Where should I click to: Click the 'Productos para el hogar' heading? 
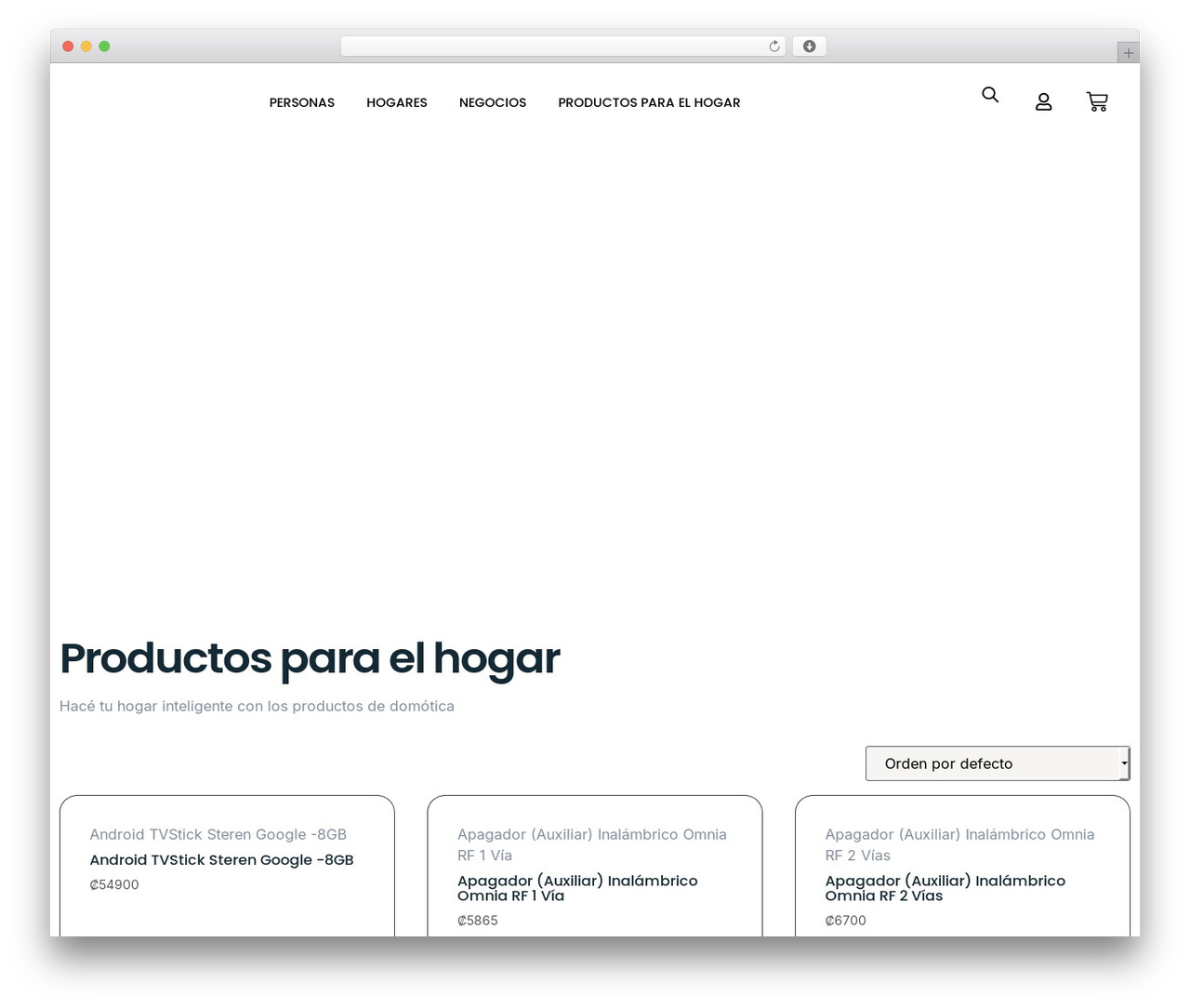coord(310,658)
